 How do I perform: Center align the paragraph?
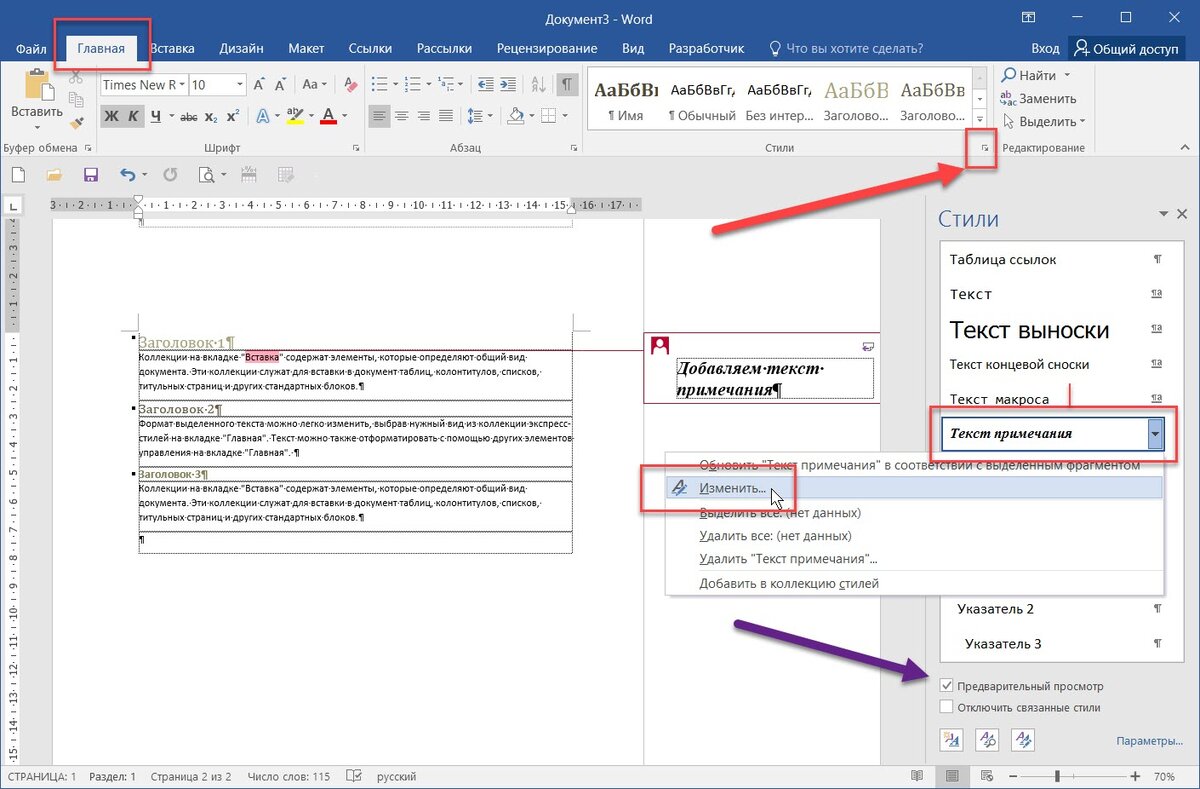(x=403, y=117)
